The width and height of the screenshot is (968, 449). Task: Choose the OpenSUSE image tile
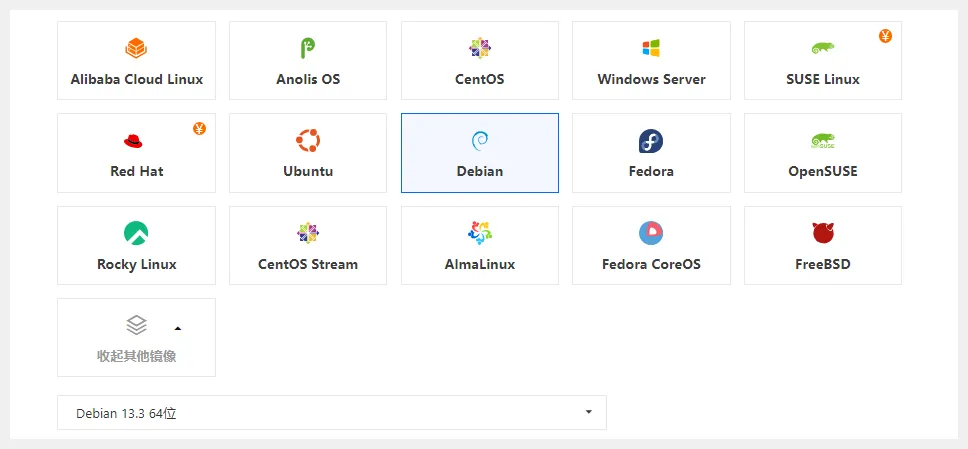[x=823, y=153]
